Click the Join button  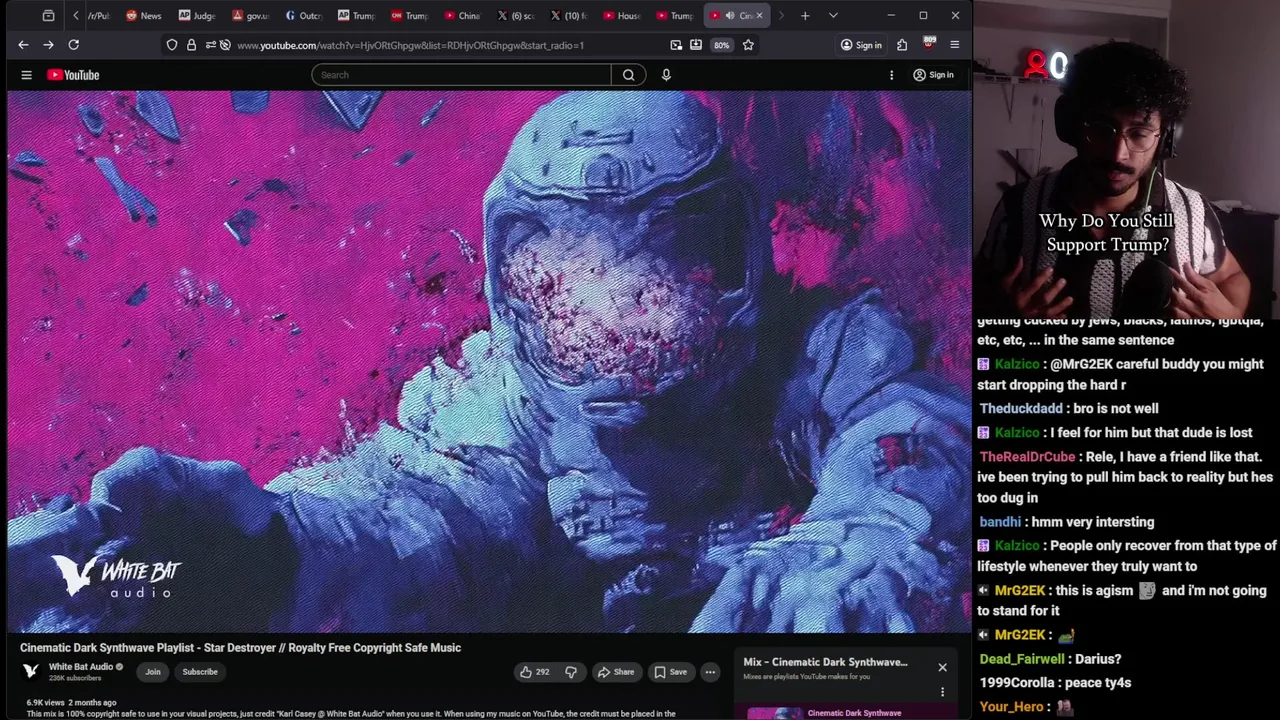[x=153, y=672]
